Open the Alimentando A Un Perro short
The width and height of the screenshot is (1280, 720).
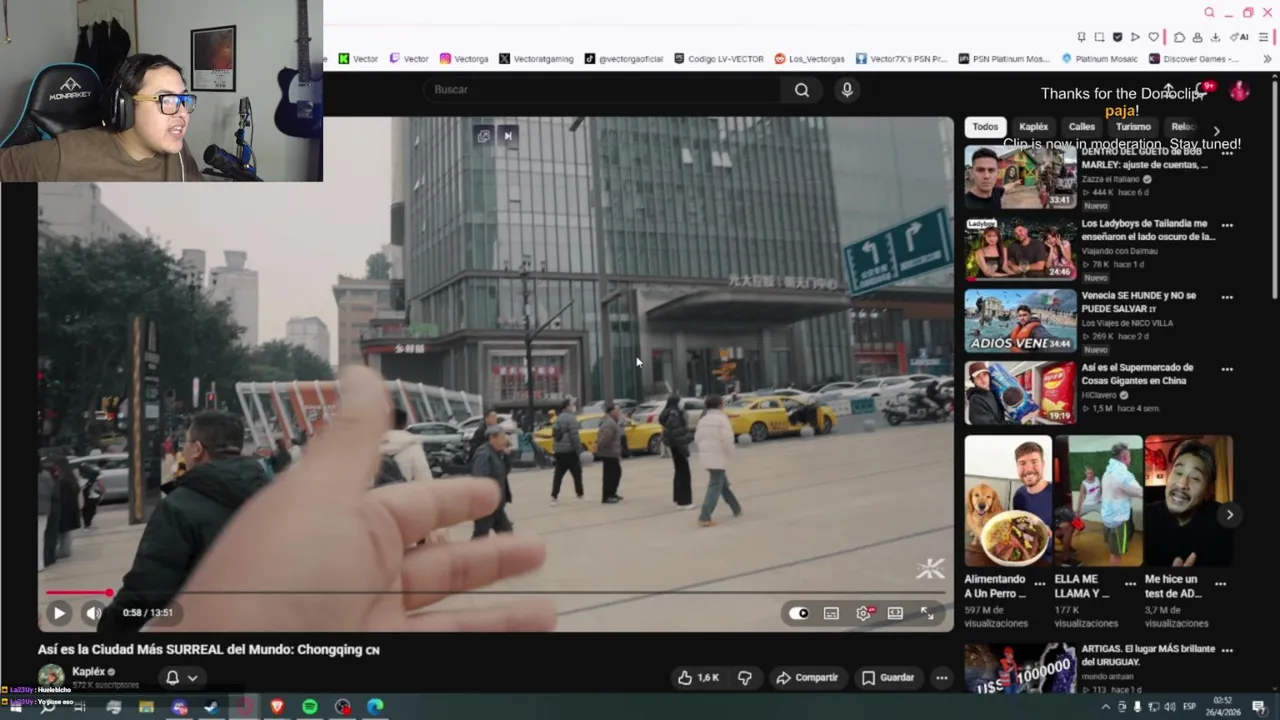pyautogui.click(x=1008, y=502)
